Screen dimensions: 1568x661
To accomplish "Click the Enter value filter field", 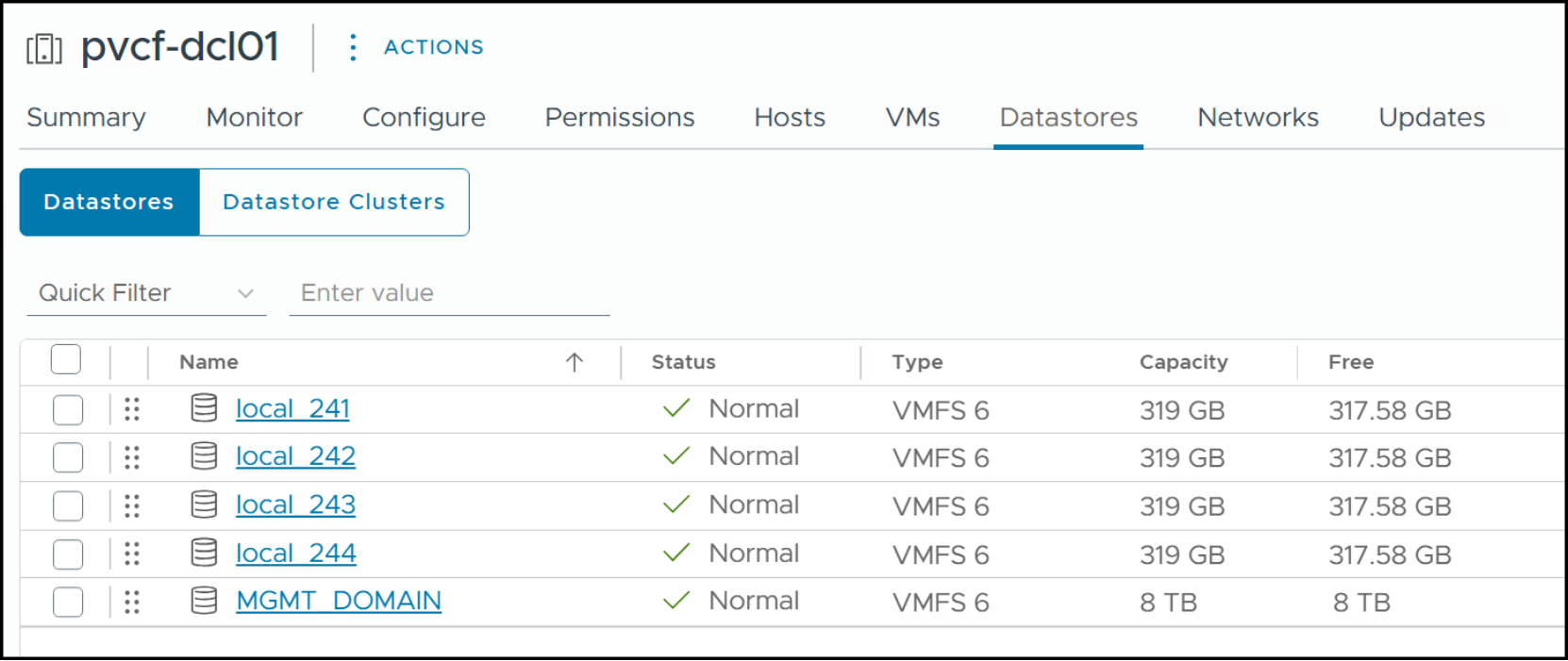I will [449, 293].
